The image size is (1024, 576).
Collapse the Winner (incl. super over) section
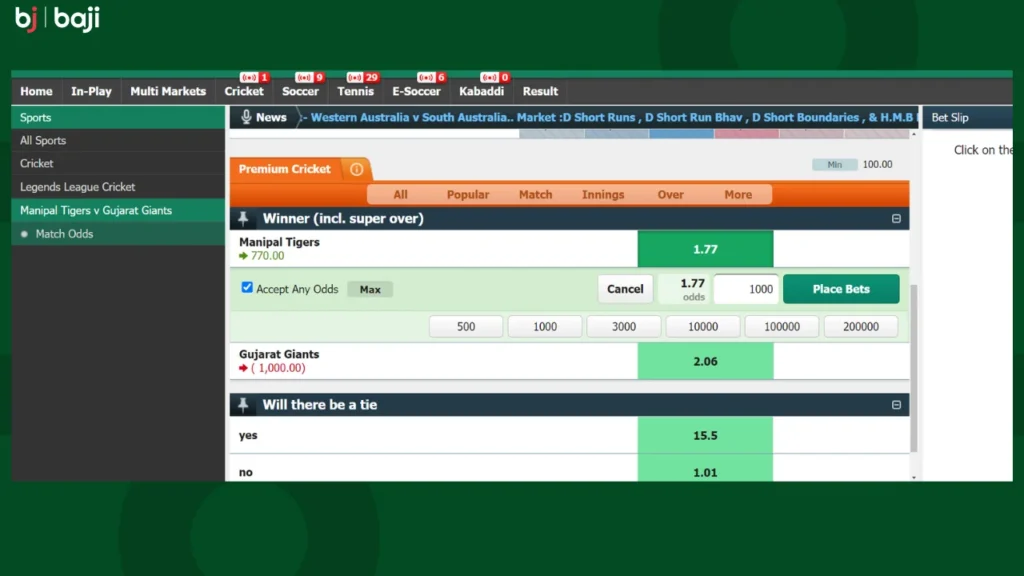point(896,219)
